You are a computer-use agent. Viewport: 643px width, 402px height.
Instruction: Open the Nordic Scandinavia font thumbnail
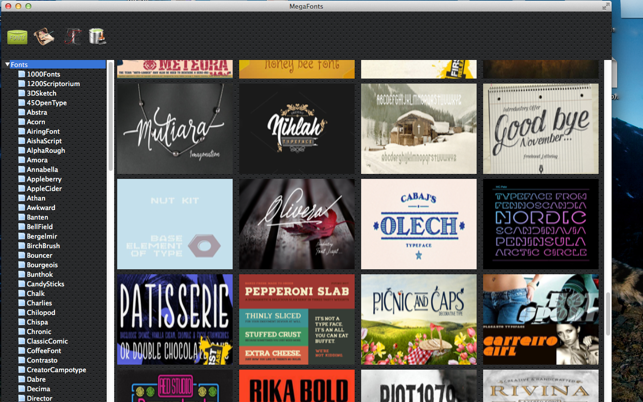click(541, 224)
